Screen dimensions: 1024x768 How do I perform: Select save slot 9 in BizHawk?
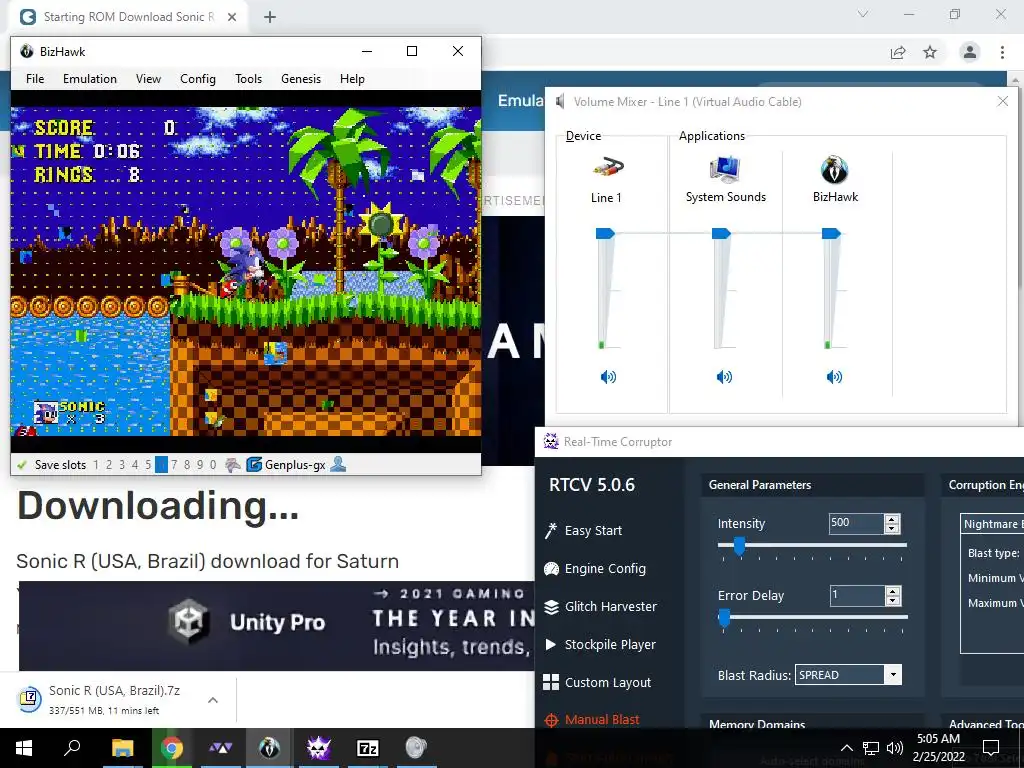[x=200, y=465]
